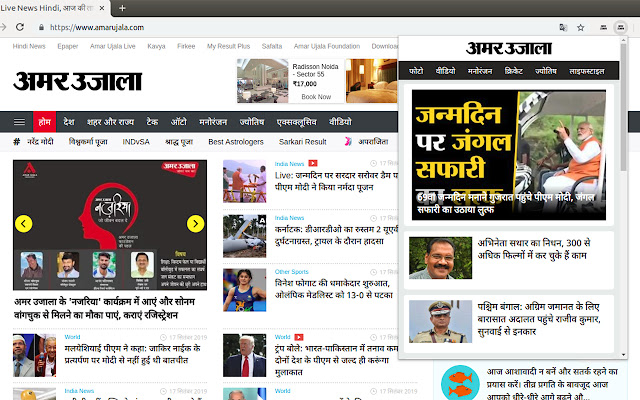Select मनोरंजन tab in the extension popup

(480, 71)
